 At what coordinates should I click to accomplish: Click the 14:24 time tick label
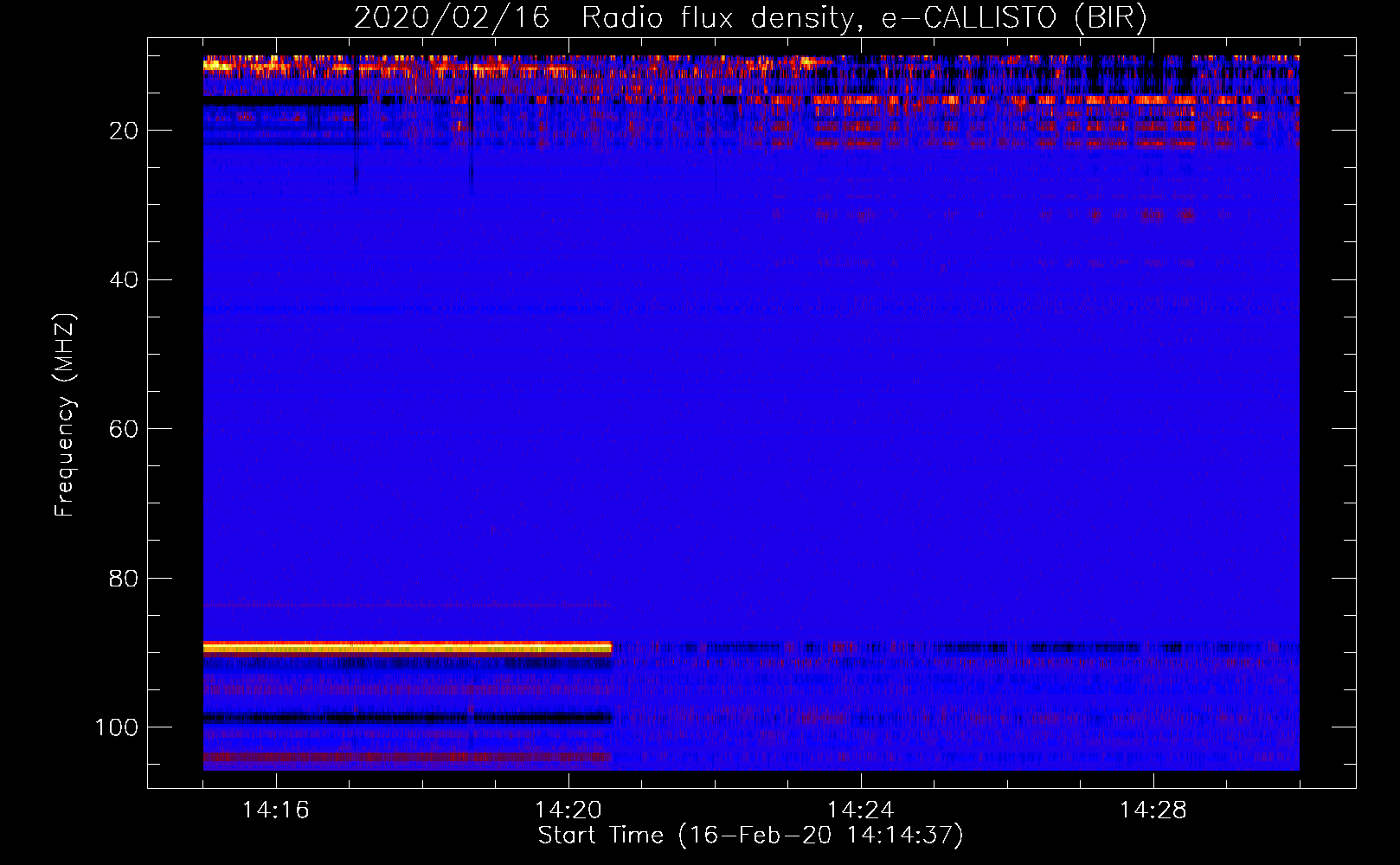[861, 811]
